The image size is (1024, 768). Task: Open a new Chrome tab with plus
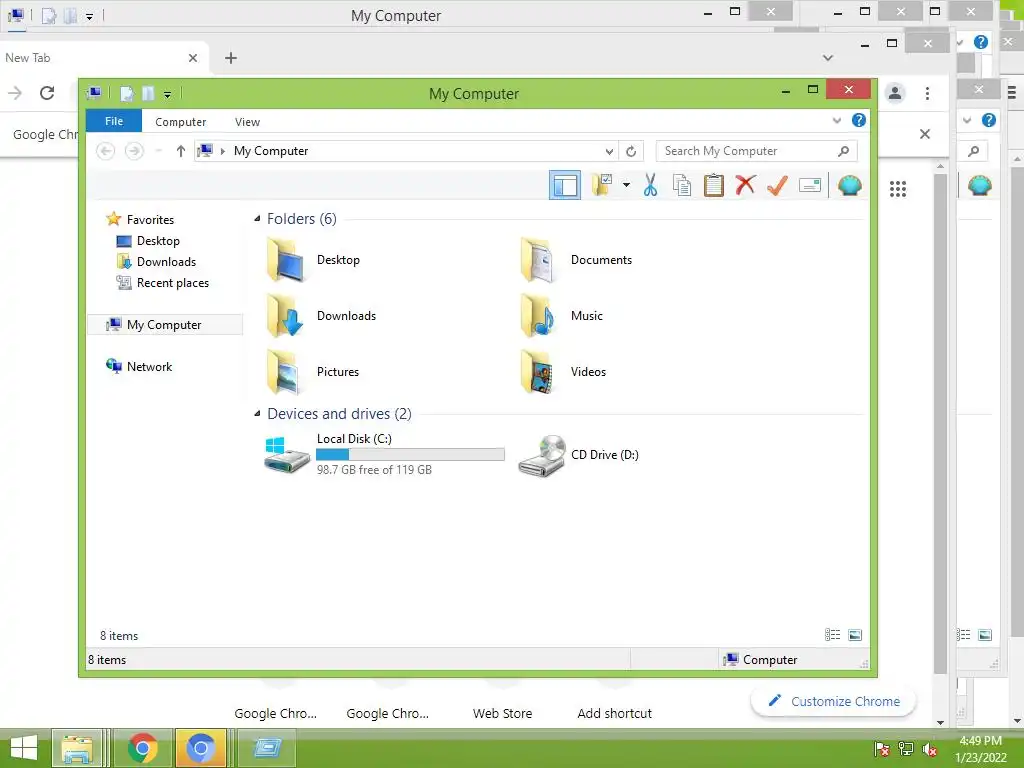231,58
